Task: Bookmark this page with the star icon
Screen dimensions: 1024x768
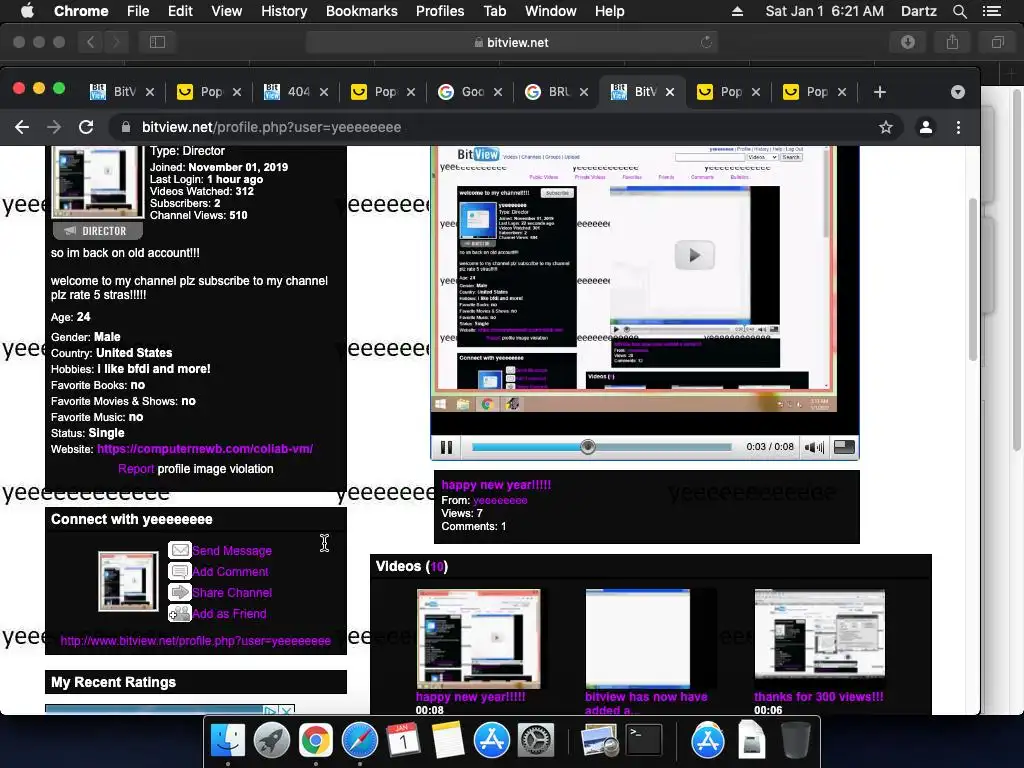Action: click(886, 127)
